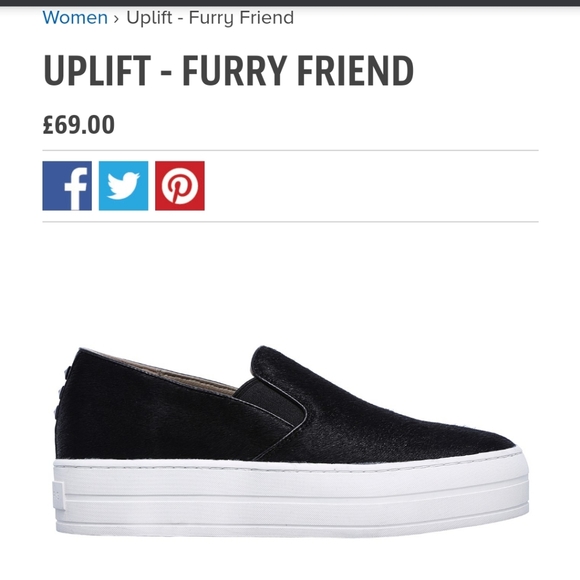Click the heel tab on the sole
The height and width of the screenshot is (580, 580).
pos(58,496)
